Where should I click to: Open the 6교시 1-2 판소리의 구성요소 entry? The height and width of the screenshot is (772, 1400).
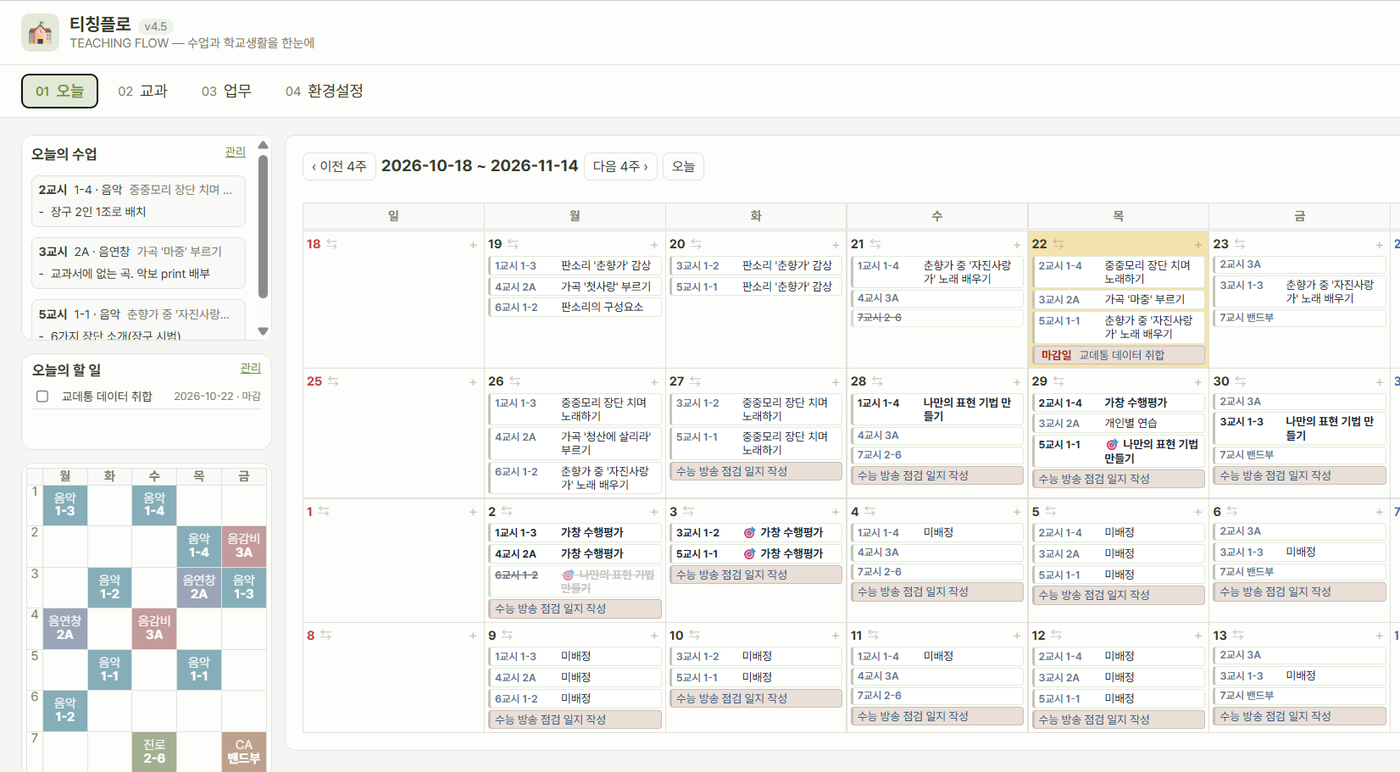[x=575, y=307]
